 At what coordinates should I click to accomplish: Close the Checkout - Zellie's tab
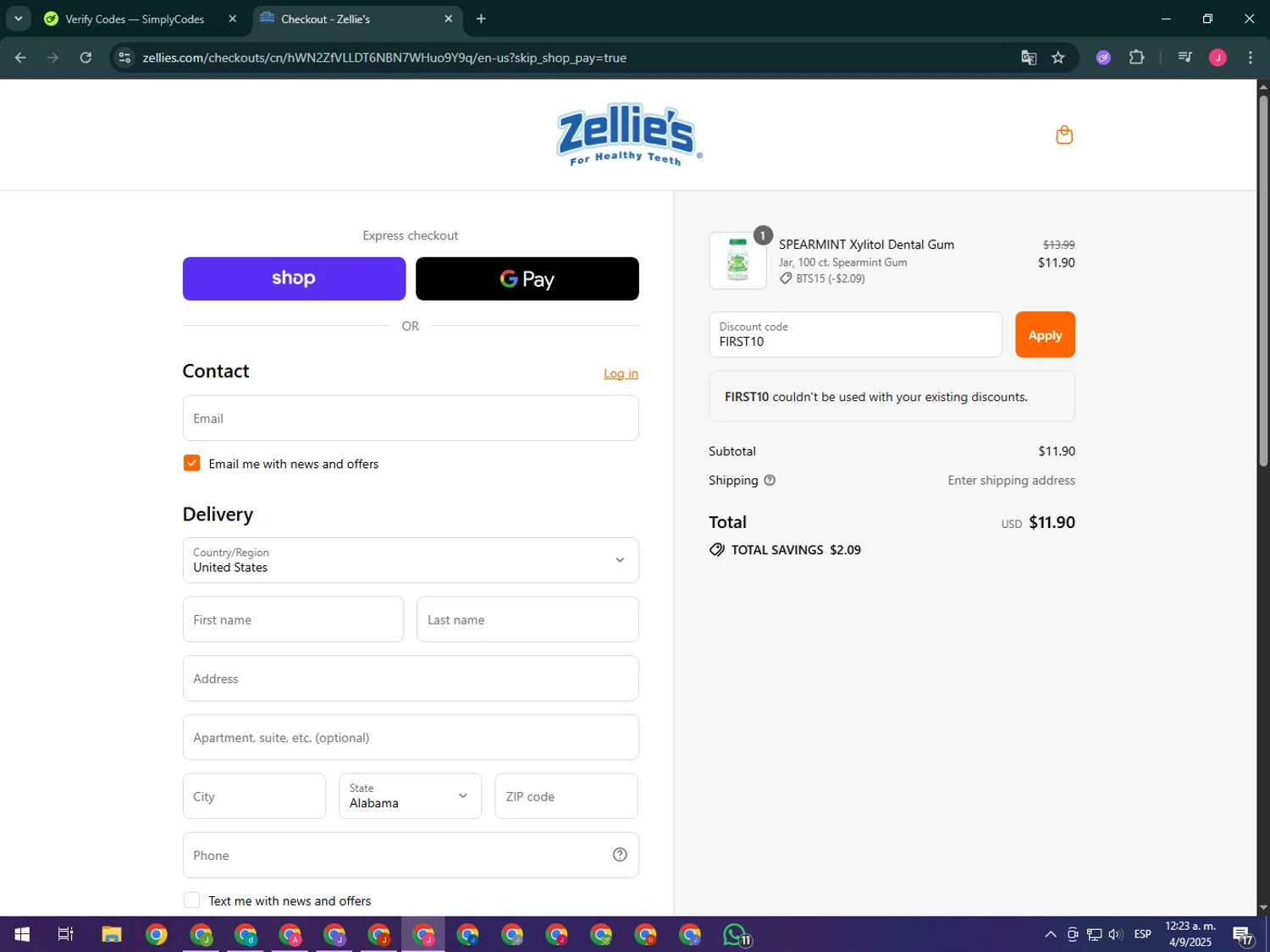[449, 19]
